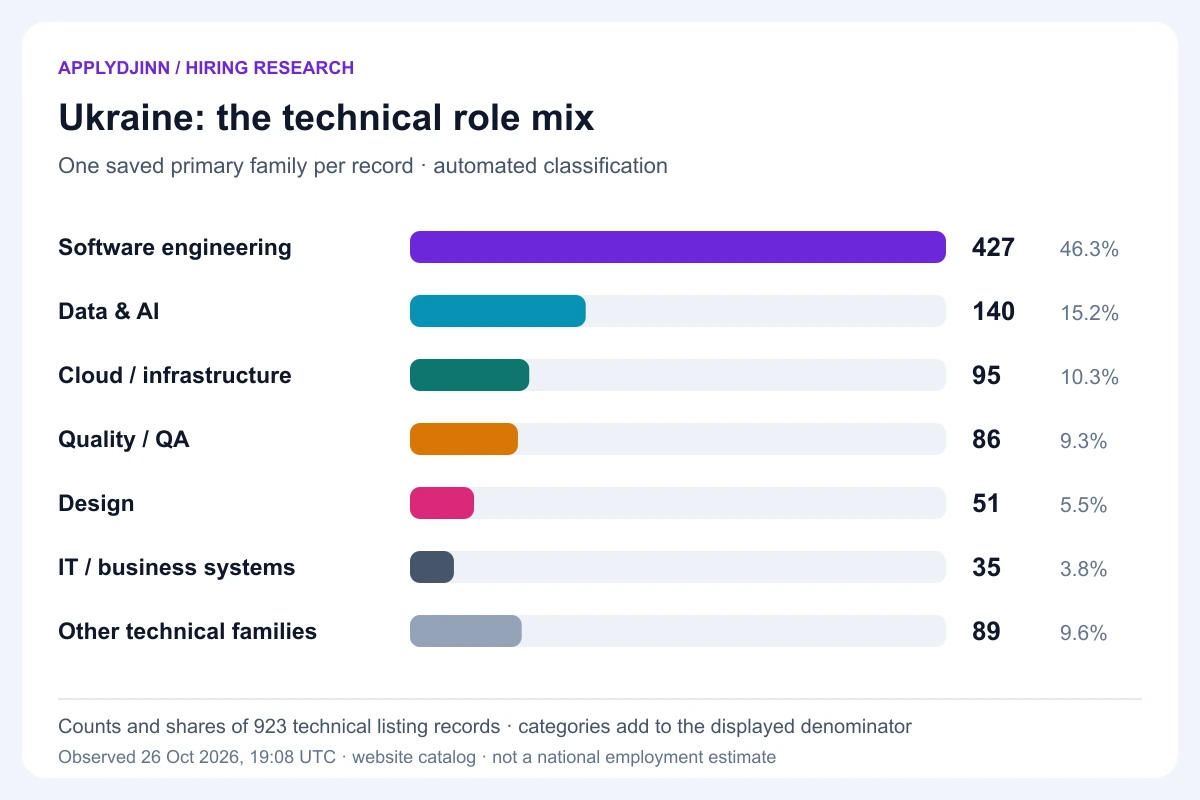Click the 9.6% share value

tap(1084, 633)
